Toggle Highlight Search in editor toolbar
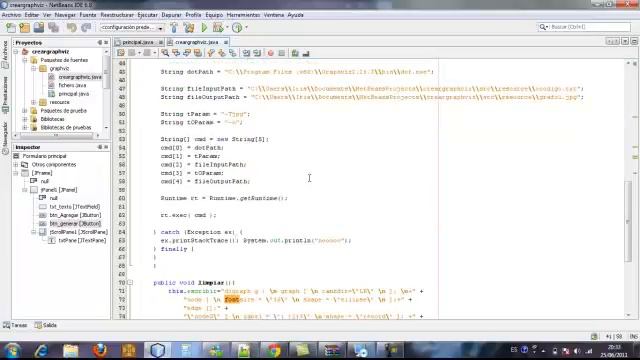Image resolution: width=640 pixels, height=360 pixels. [x=198, y=53]
